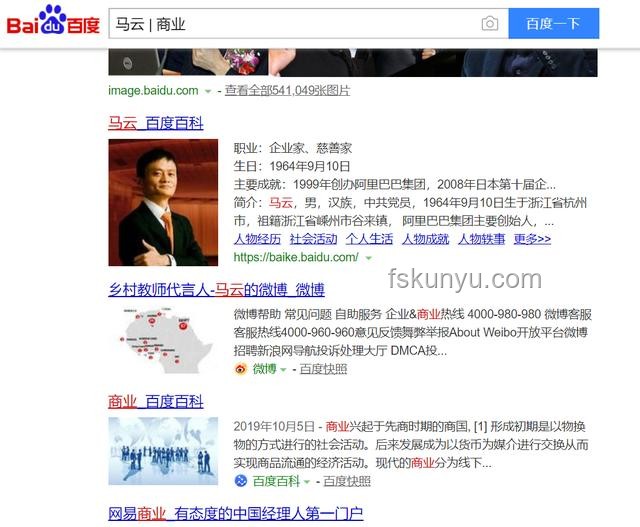Open https://baike.baidu.com/ URL
Screen dimensions: 640x527
click(296, 257)
